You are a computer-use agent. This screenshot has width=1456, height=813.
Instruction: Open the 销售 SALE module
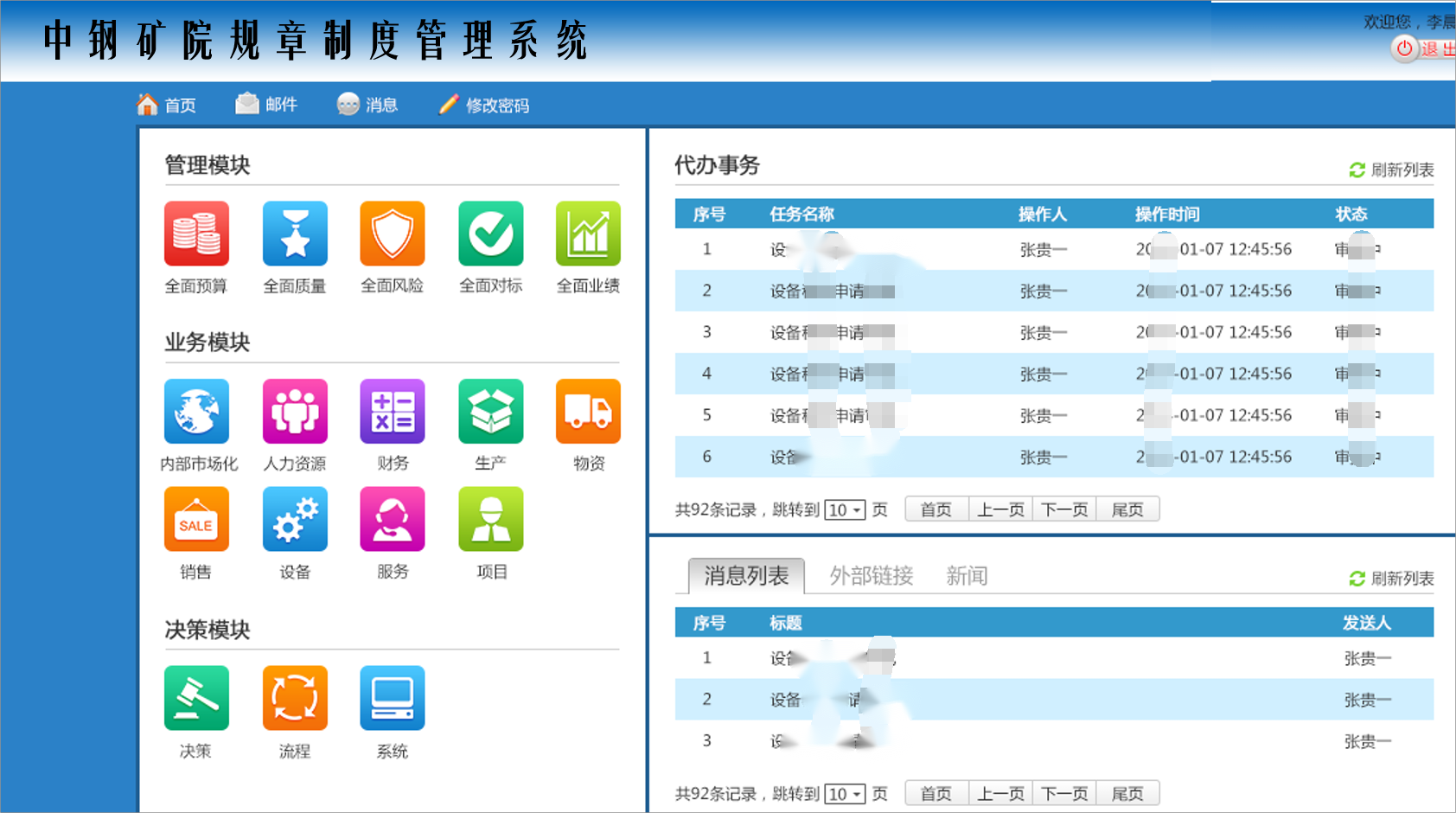tap(196, 521)
